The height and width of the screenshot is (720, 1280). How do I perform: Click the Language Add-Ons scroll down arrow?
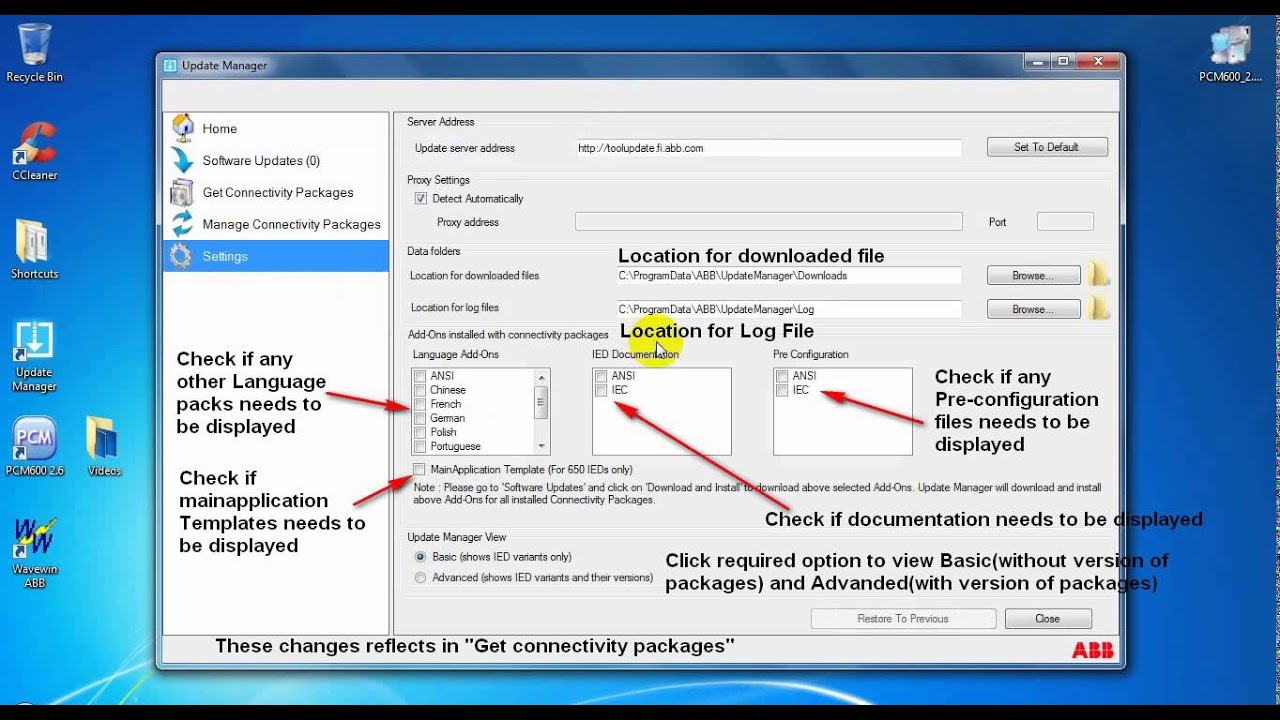[x=542, y=446]
